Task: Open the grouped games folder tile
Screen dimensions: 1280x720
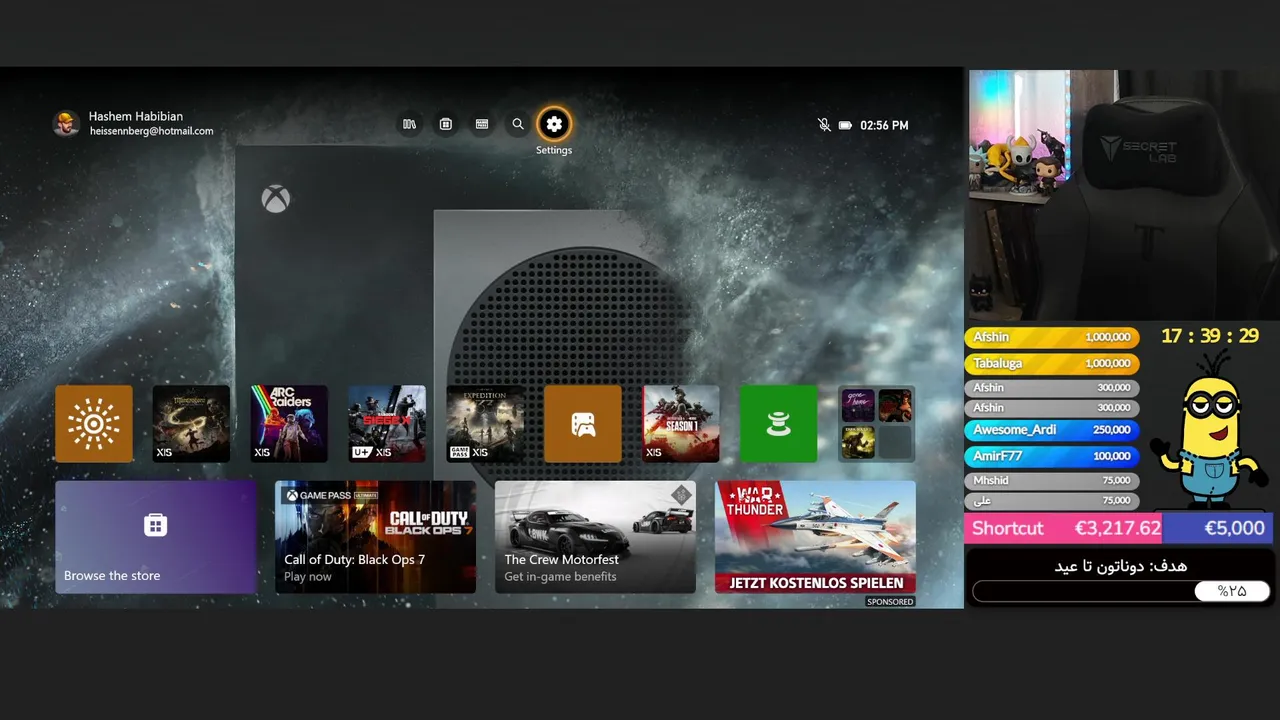Action: 876,424
